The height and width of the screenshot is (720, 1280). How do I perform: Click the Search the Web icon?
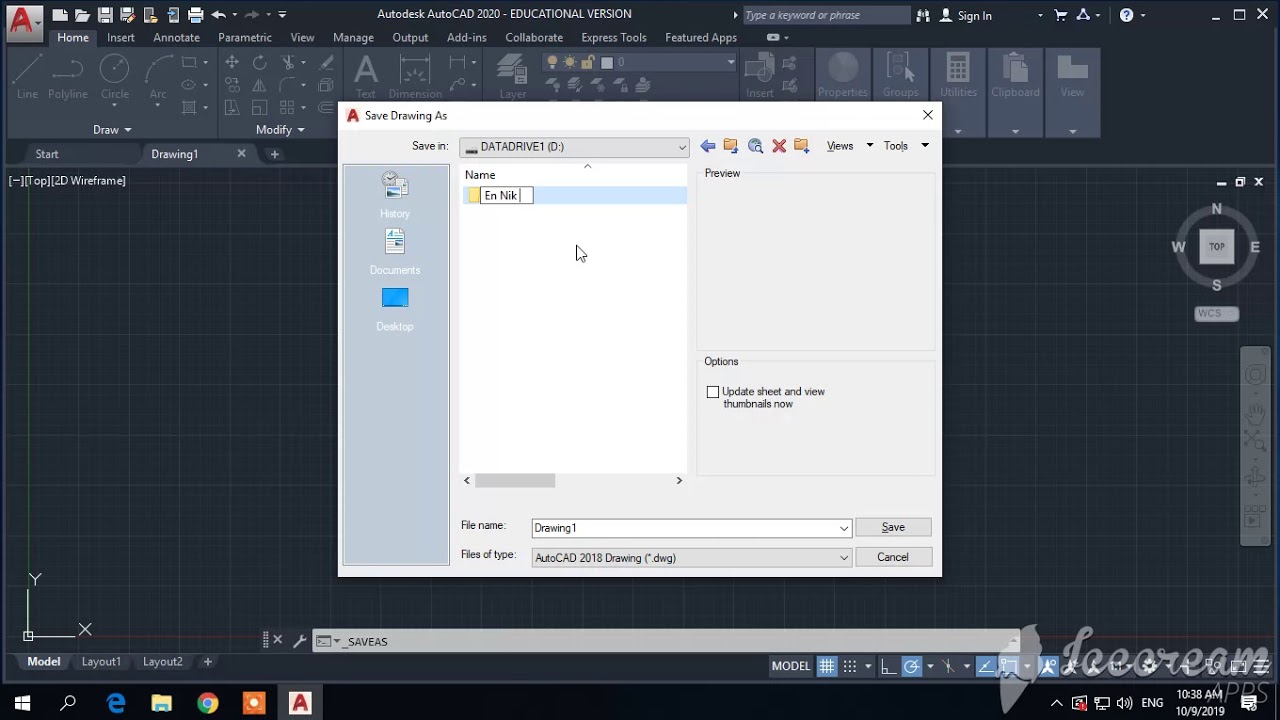point(755,146)
